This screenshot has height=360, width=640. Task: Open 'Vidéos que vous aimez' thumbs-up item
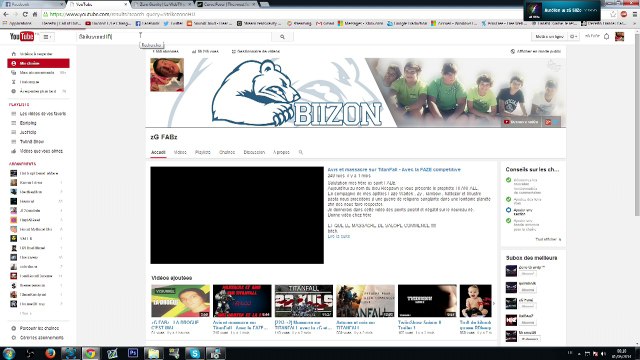tap(38, 151)
